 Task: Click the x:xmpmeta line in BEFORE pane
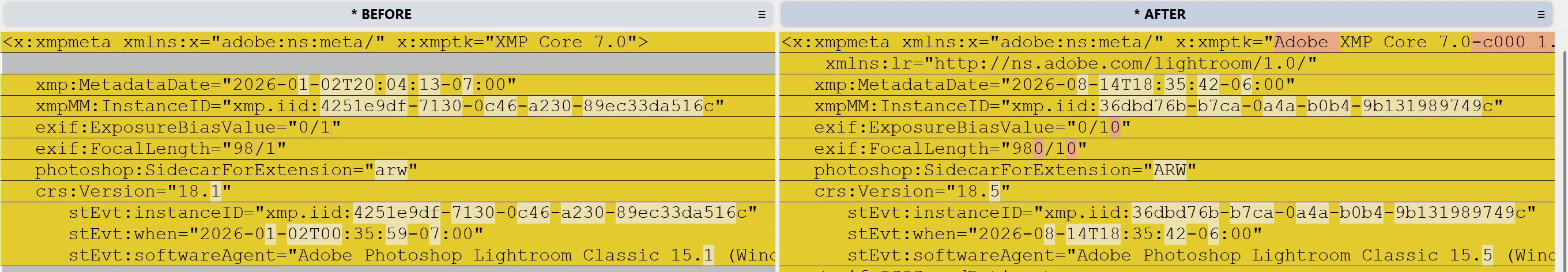pos(388,42)
